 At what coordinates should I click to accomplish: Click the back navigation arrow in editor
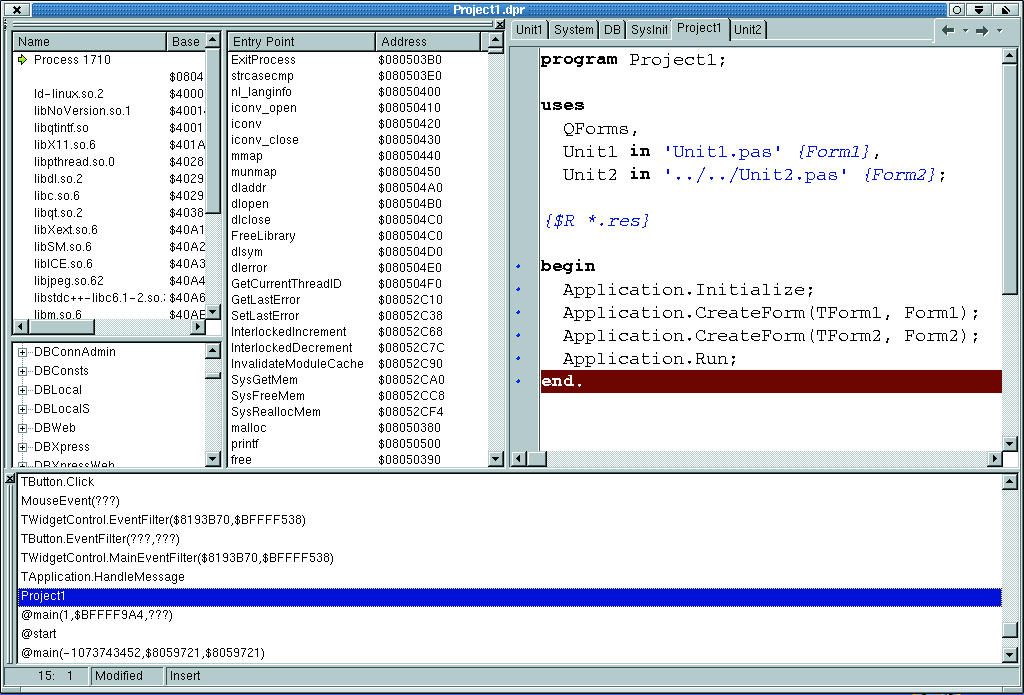click(x=947, y=30)
